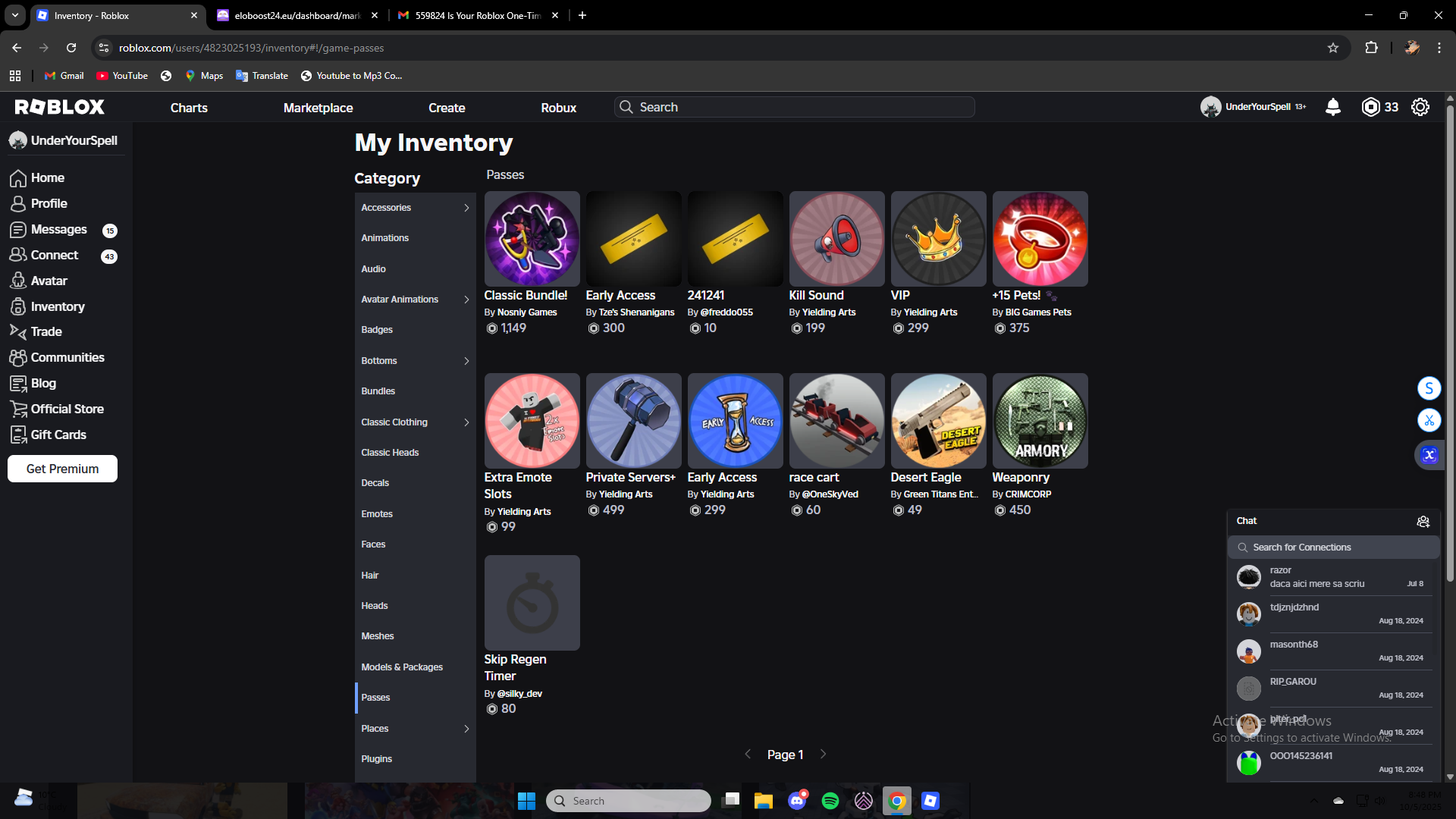Click the Search for Connections field
1456x819 pixels.
(x=1333, y=548)
